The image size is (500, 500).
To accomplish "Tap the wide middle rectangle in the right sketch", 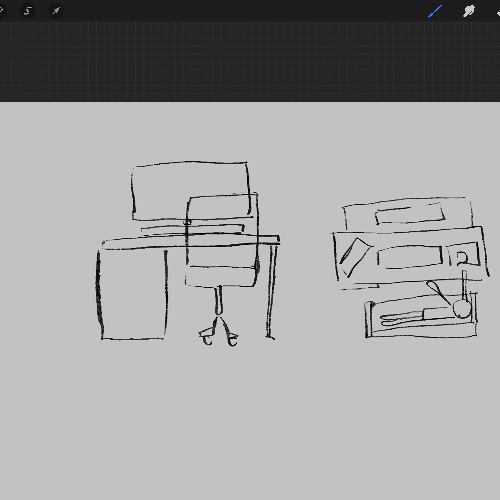I will 411,256.
